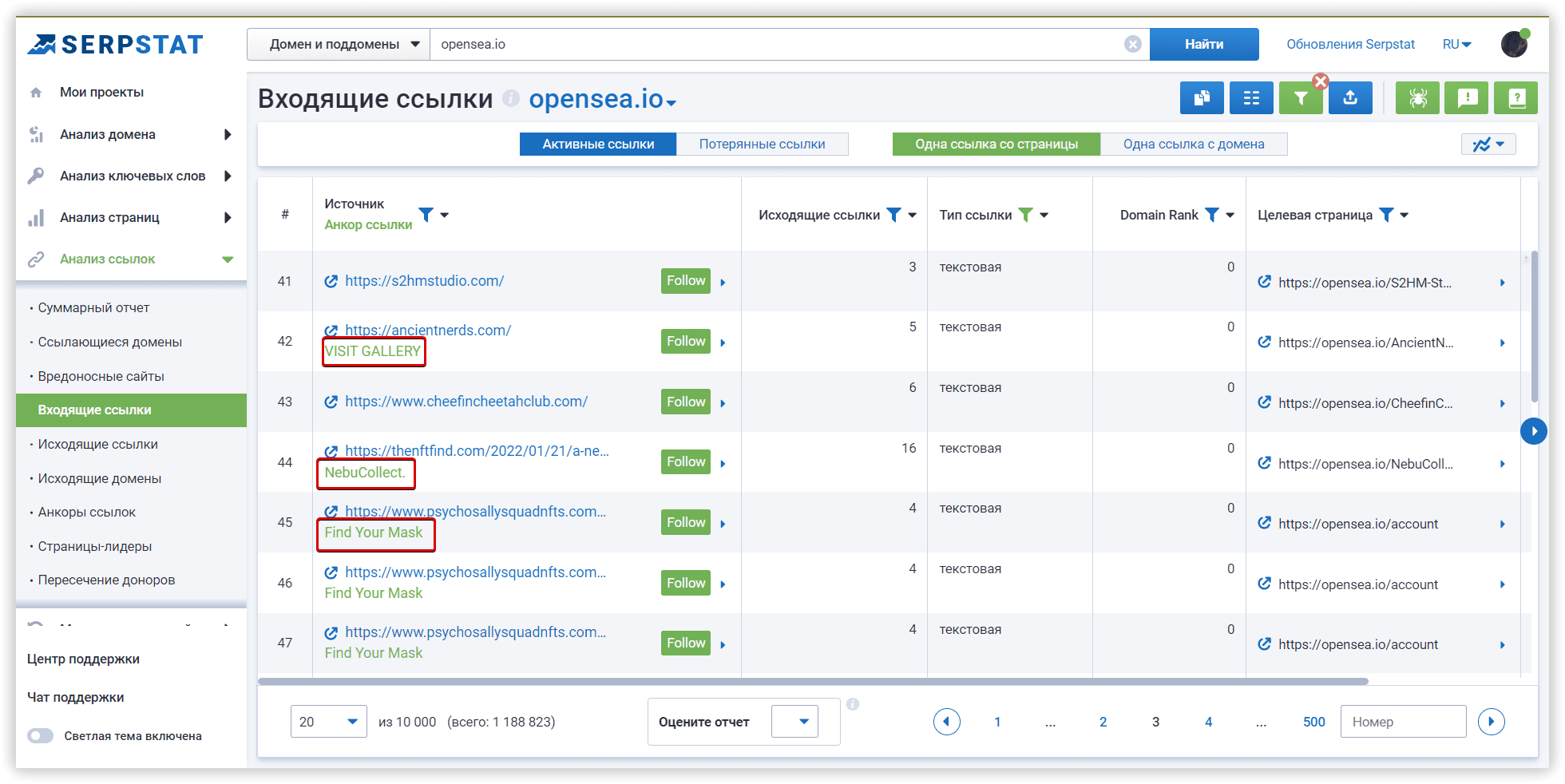Image resolution: width=1565 pixels, height=784 pixels.
Task: Open external icon for opensea.io/NebuColl target
Action: 1265,463
